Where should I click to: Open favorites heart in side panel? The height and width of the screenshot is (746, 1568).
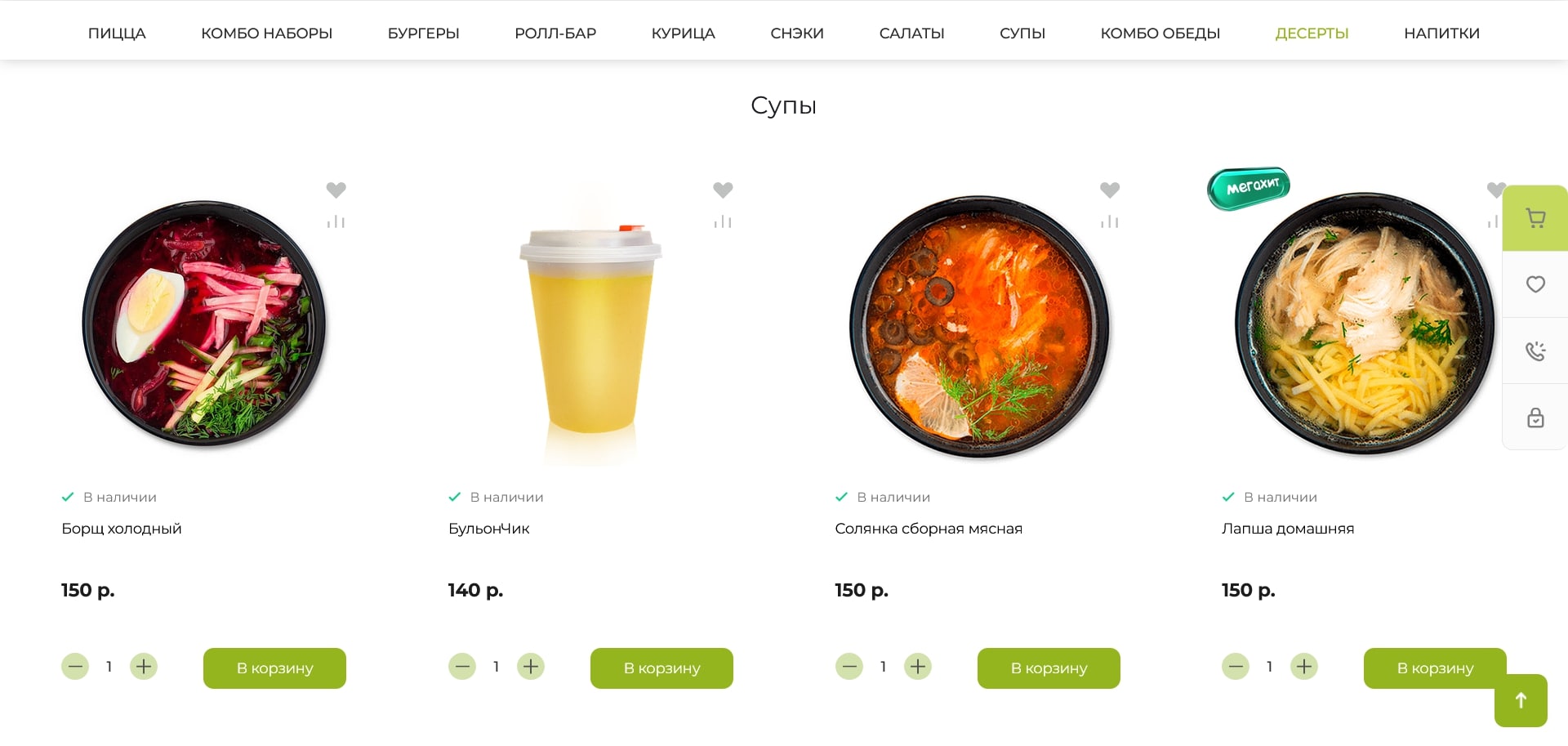click(x=1535, y=284)
